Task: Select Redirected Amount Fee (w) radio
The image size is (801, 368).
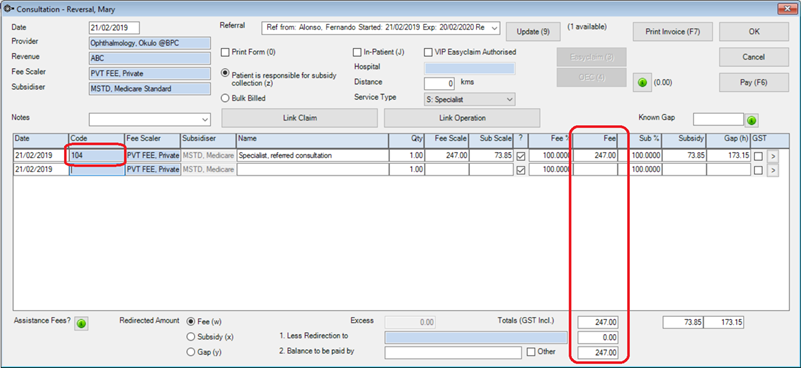Action: click(191, 321)
